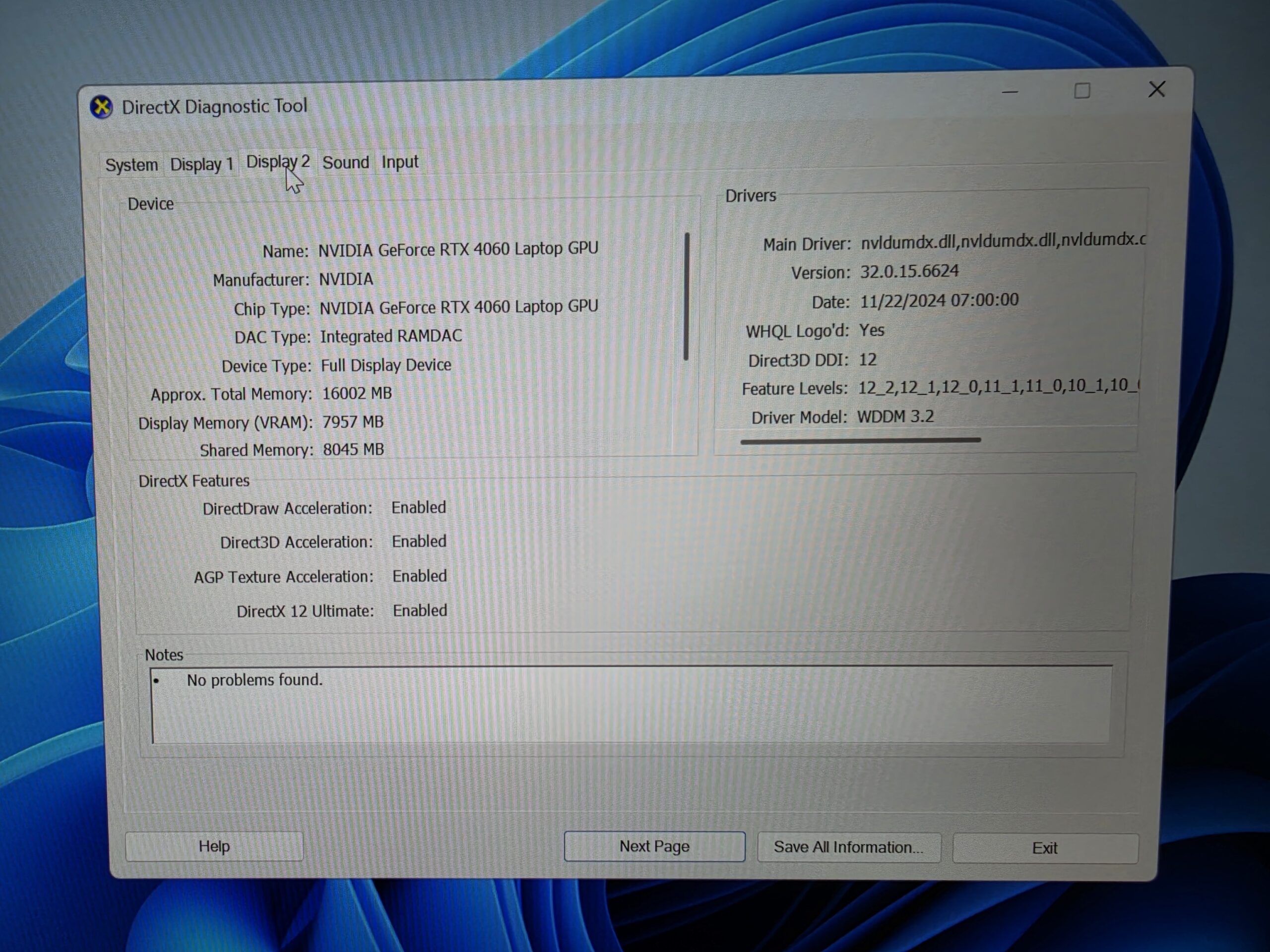1270x952 pixels.
Task: Click the WHQL Logo'd value 'Yes'
Action: click(x=872, y=331)
